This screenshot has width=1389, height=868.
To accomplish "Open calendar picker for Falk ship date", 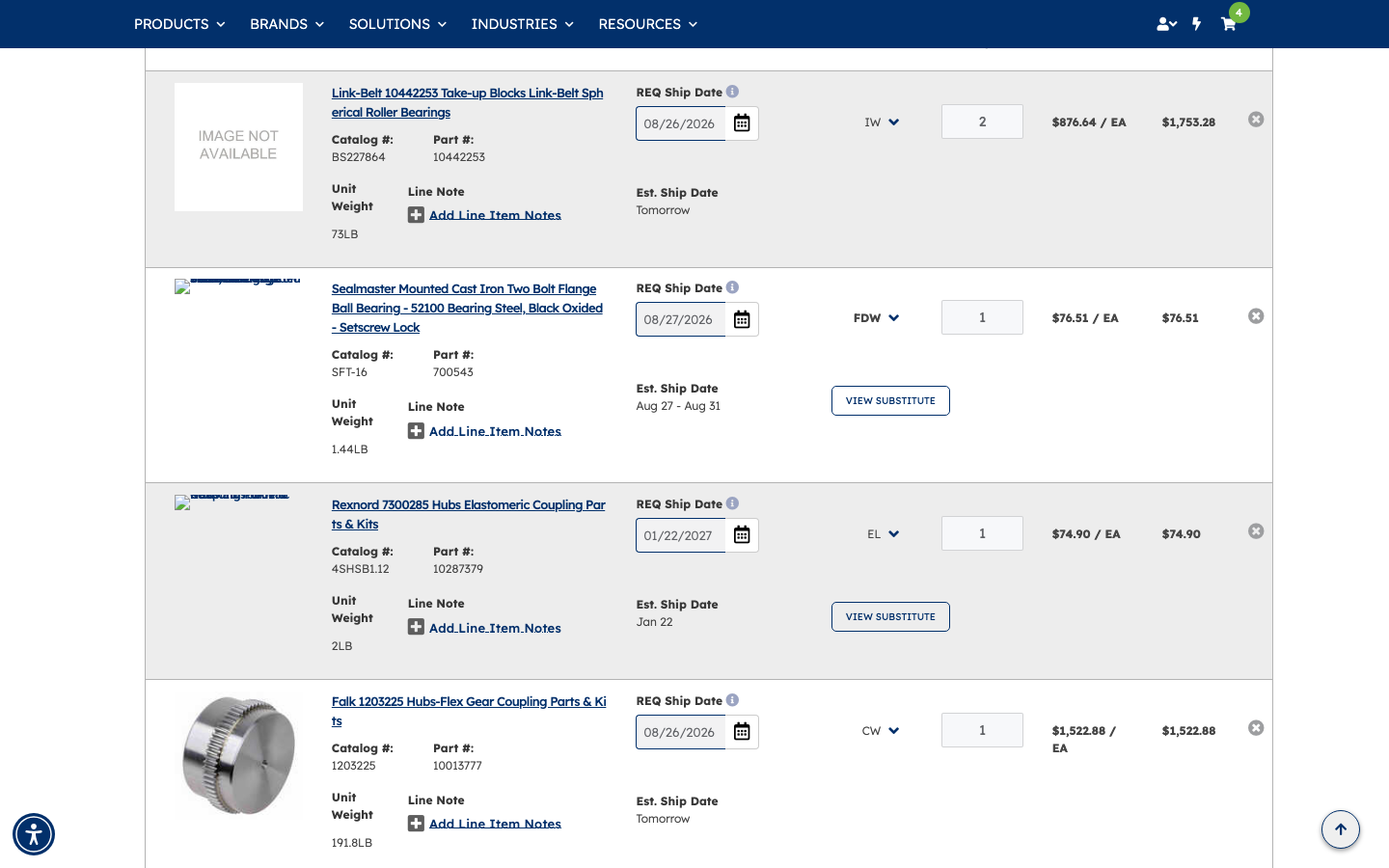I will pyautogui.click(x=742, y=732).
